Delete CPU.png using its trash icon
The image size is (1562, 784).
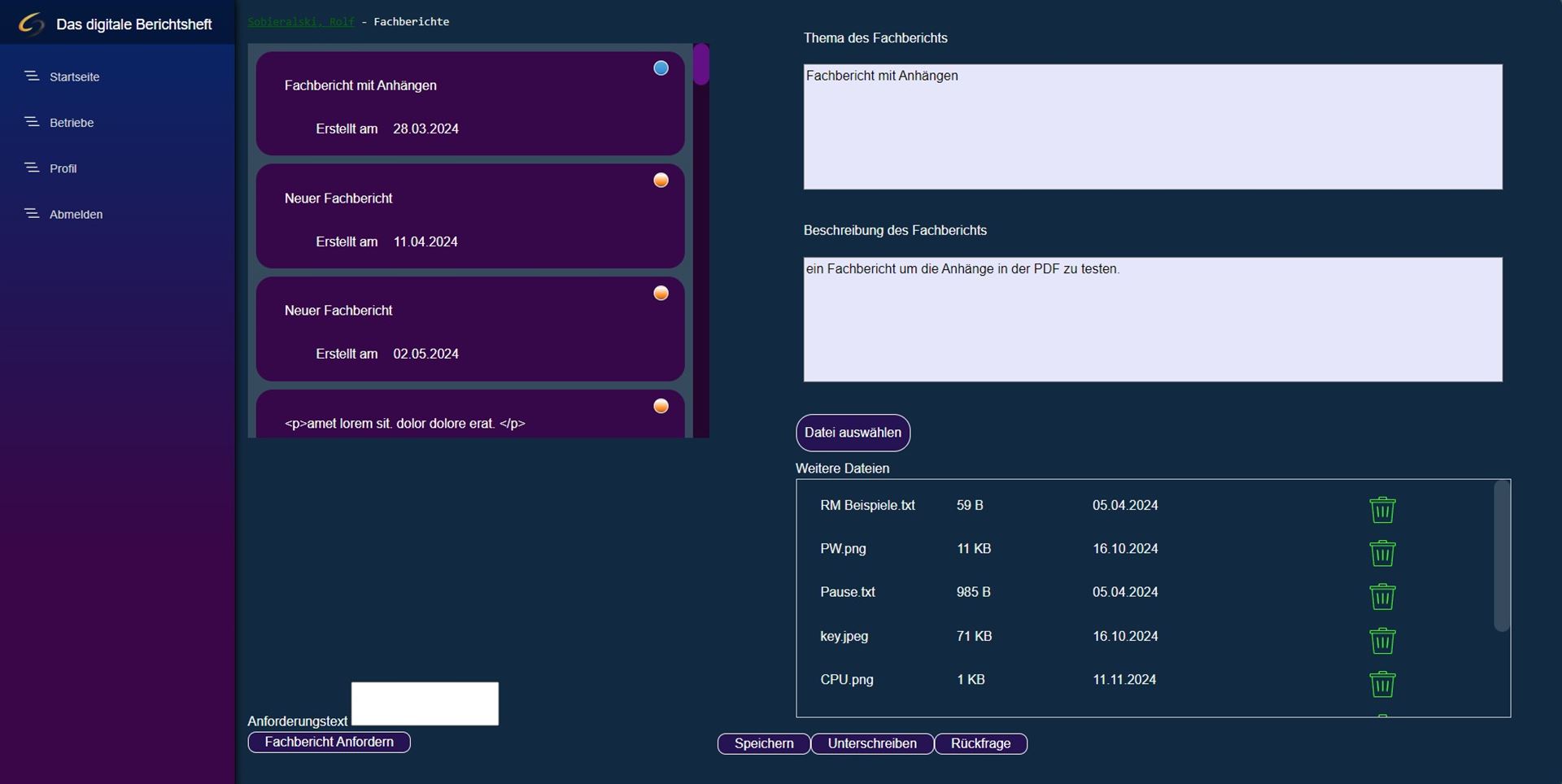click(x=1382, y=684)
